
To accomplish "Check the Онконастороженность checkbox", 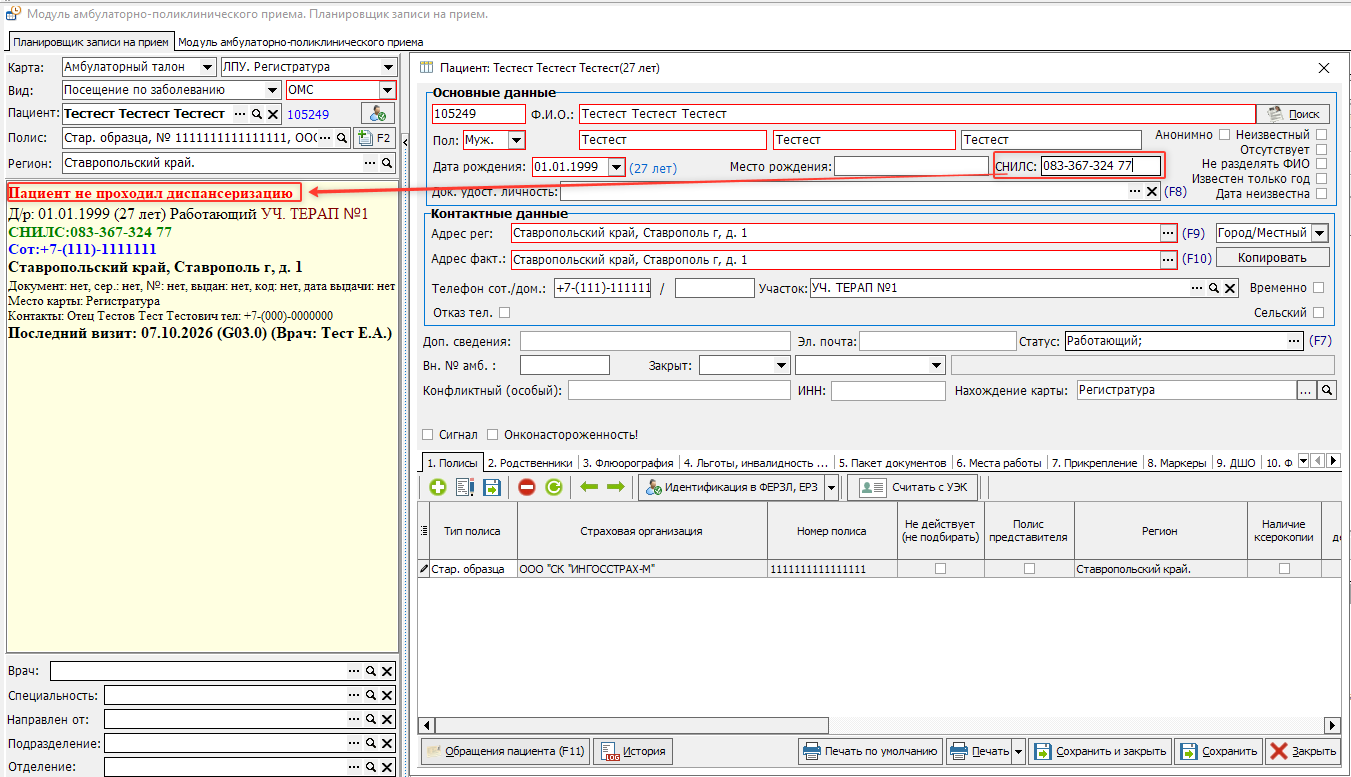I will click(493, 435).
